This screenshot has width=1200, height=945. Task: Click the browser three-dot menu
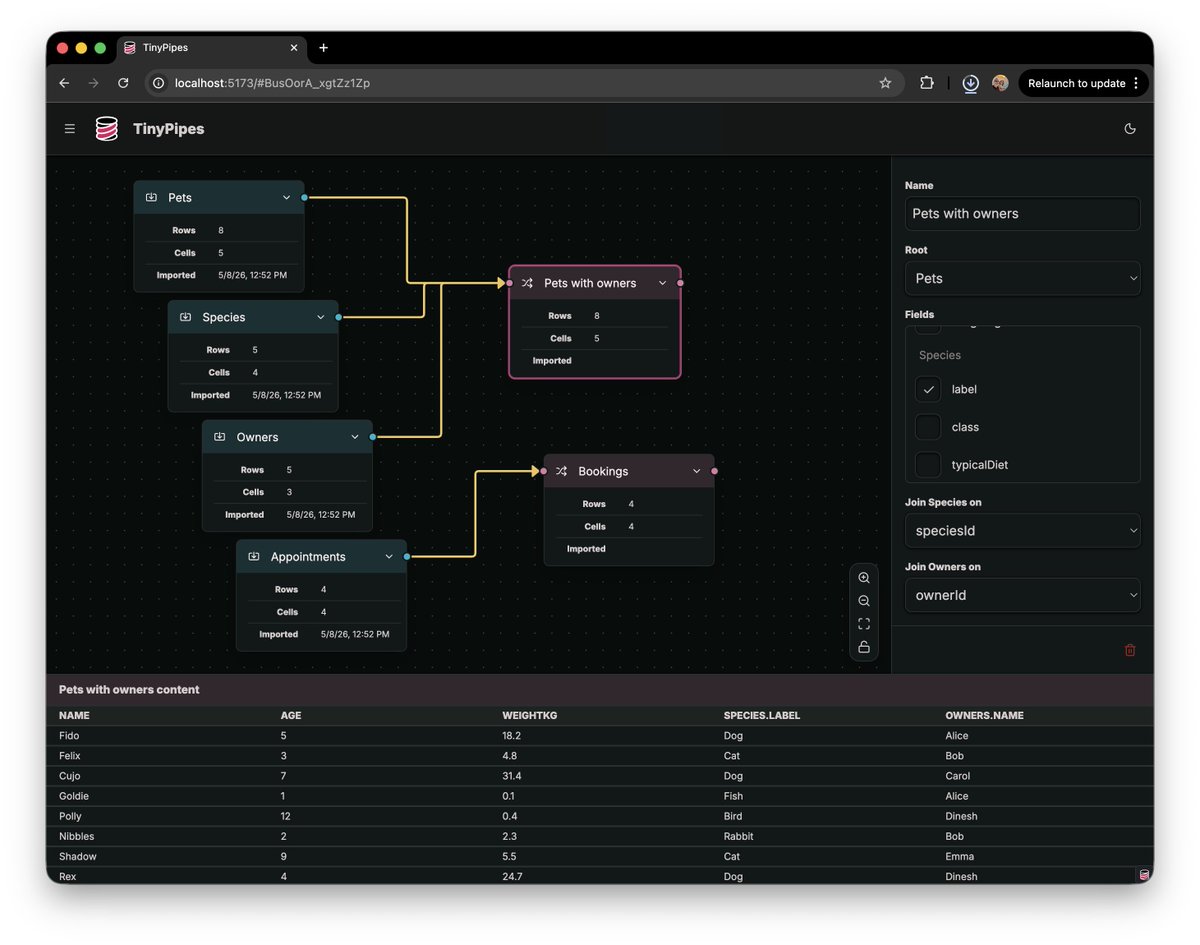tap(1137, 83)
